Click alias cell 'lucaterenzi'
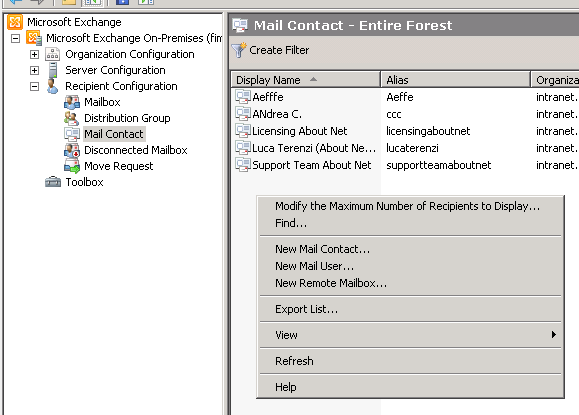 pos(412,148)
